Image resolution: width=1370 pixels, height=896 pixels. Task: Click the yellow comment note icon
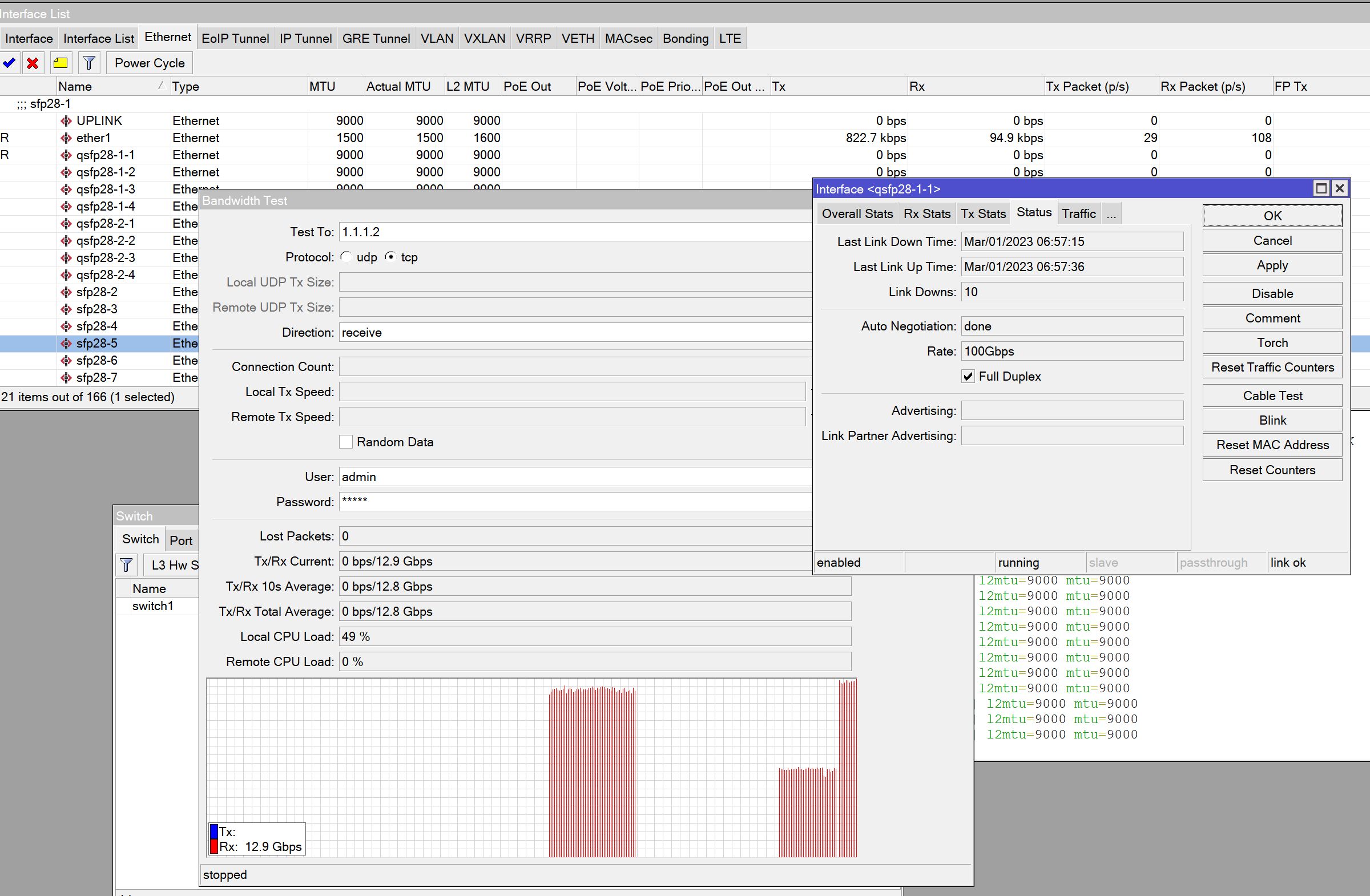(x=61, y=63)
